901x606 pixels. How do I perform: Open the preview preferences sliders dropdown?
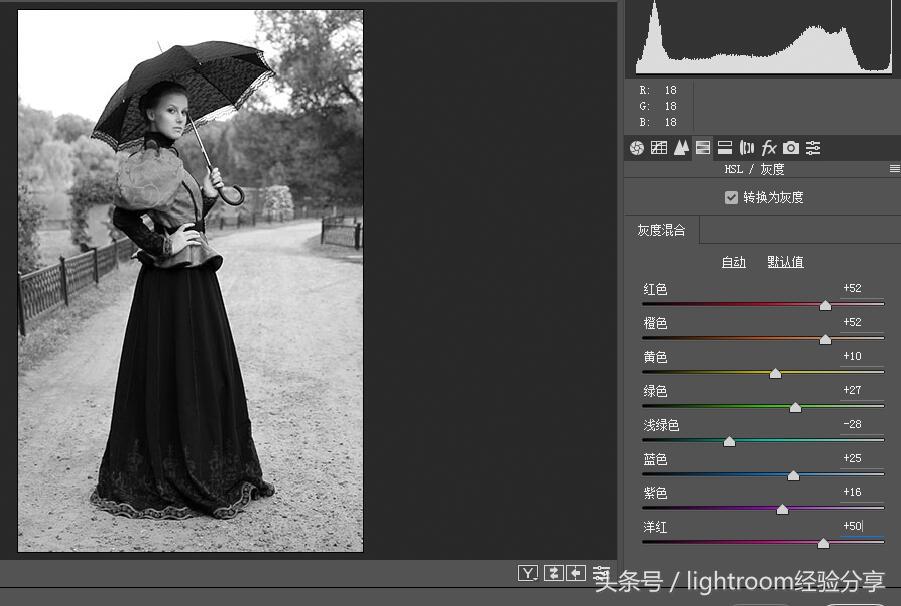[x=601, y=572]
